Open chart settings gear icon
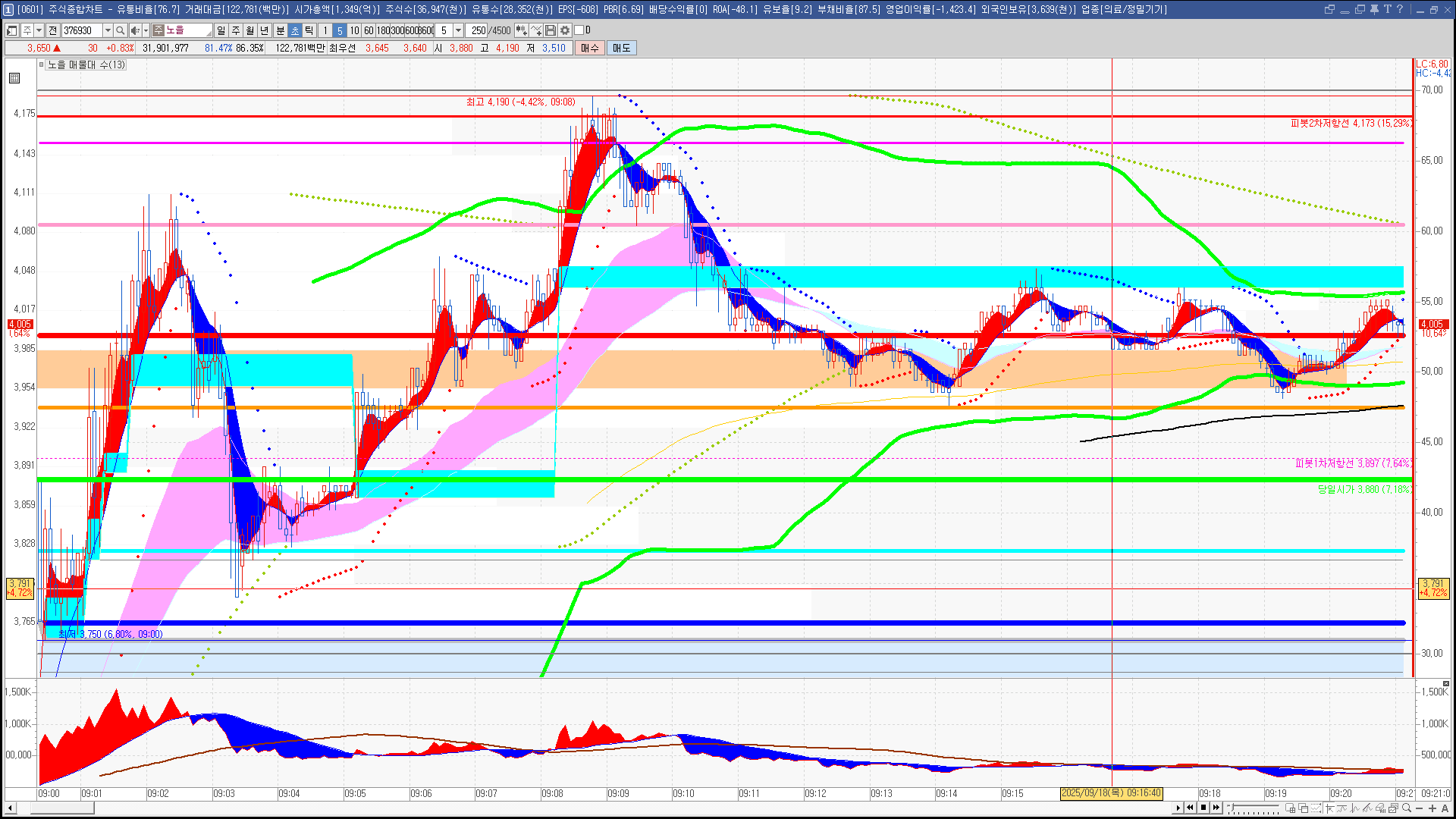 (565, 30)
